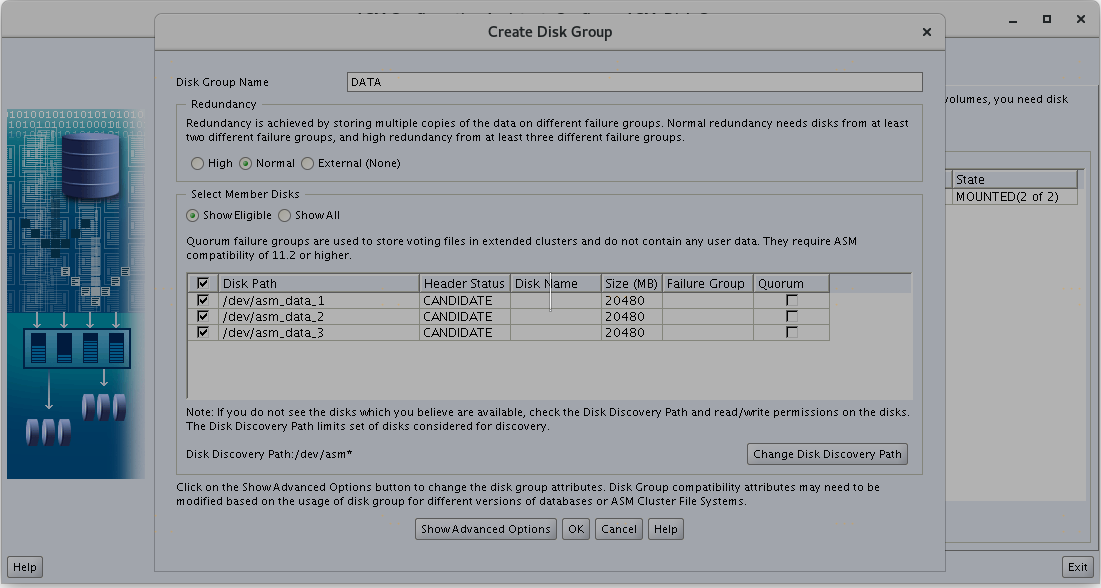
Task: Select Normal redundancy radio button
Action: click(x=245, y=163)
